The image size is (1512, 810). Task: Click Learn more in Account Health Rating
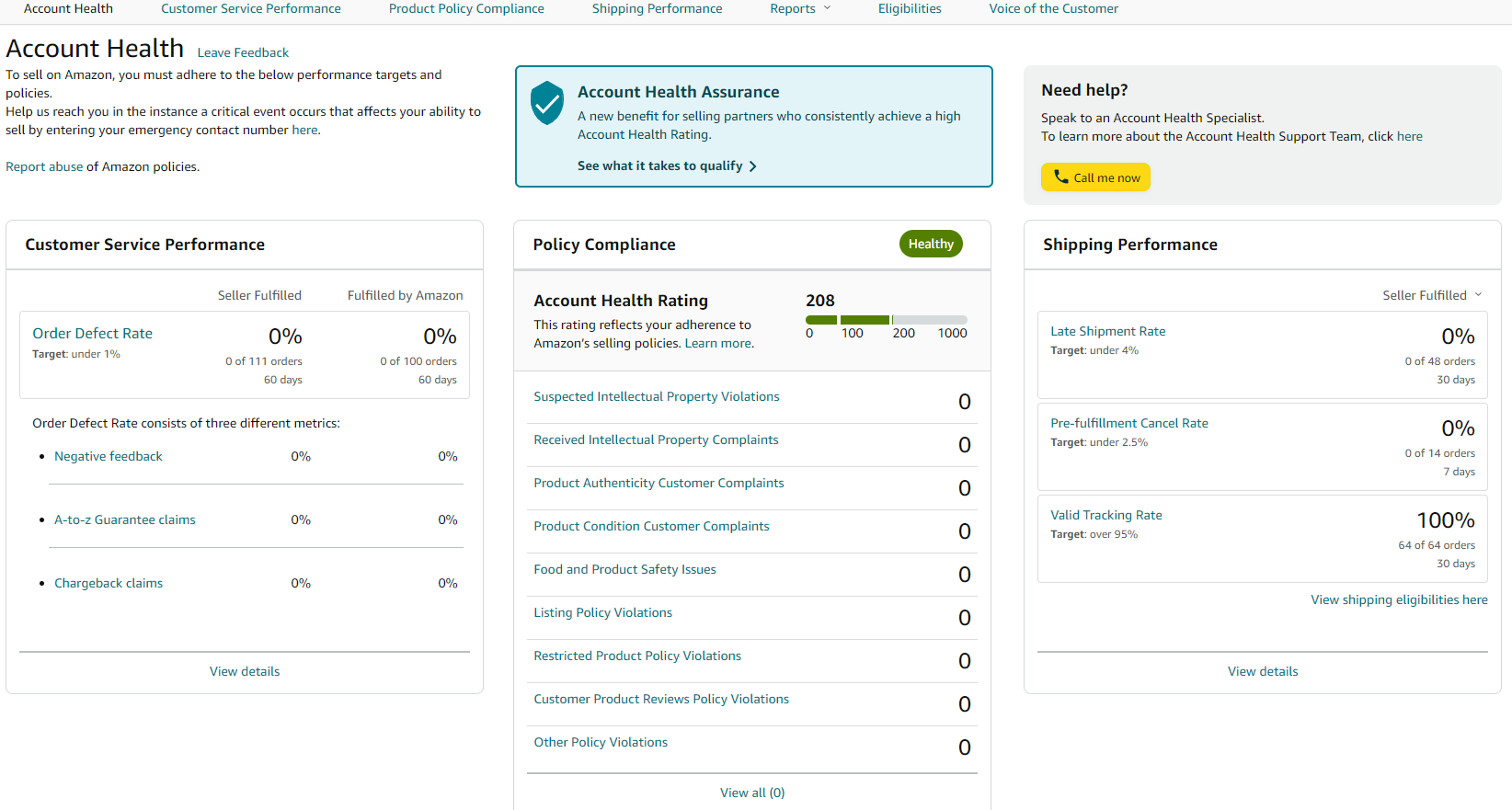[717, 343]
